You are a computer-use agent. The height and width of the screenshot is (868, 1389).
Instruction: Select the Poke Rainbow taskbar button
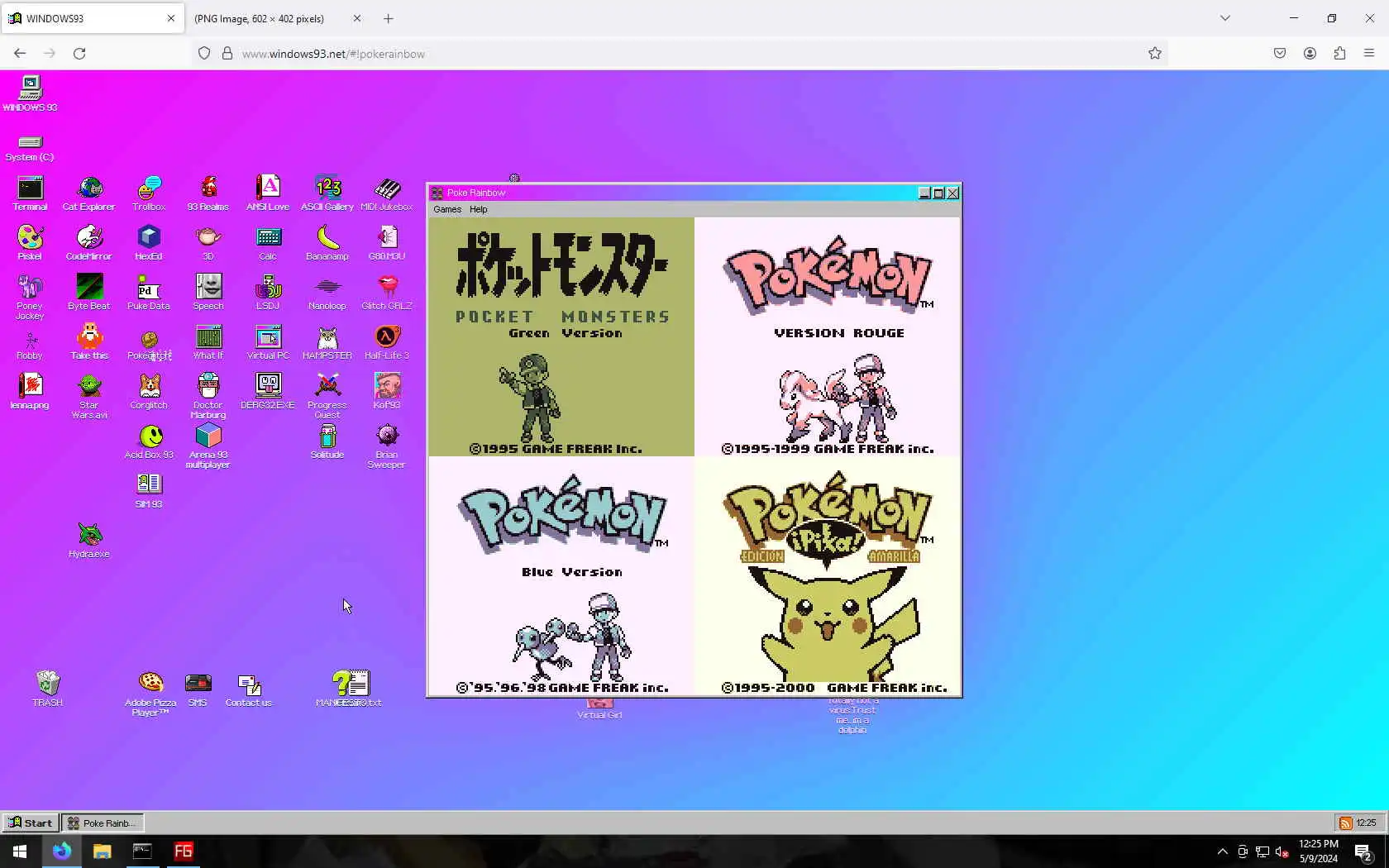tap(103, 823)
